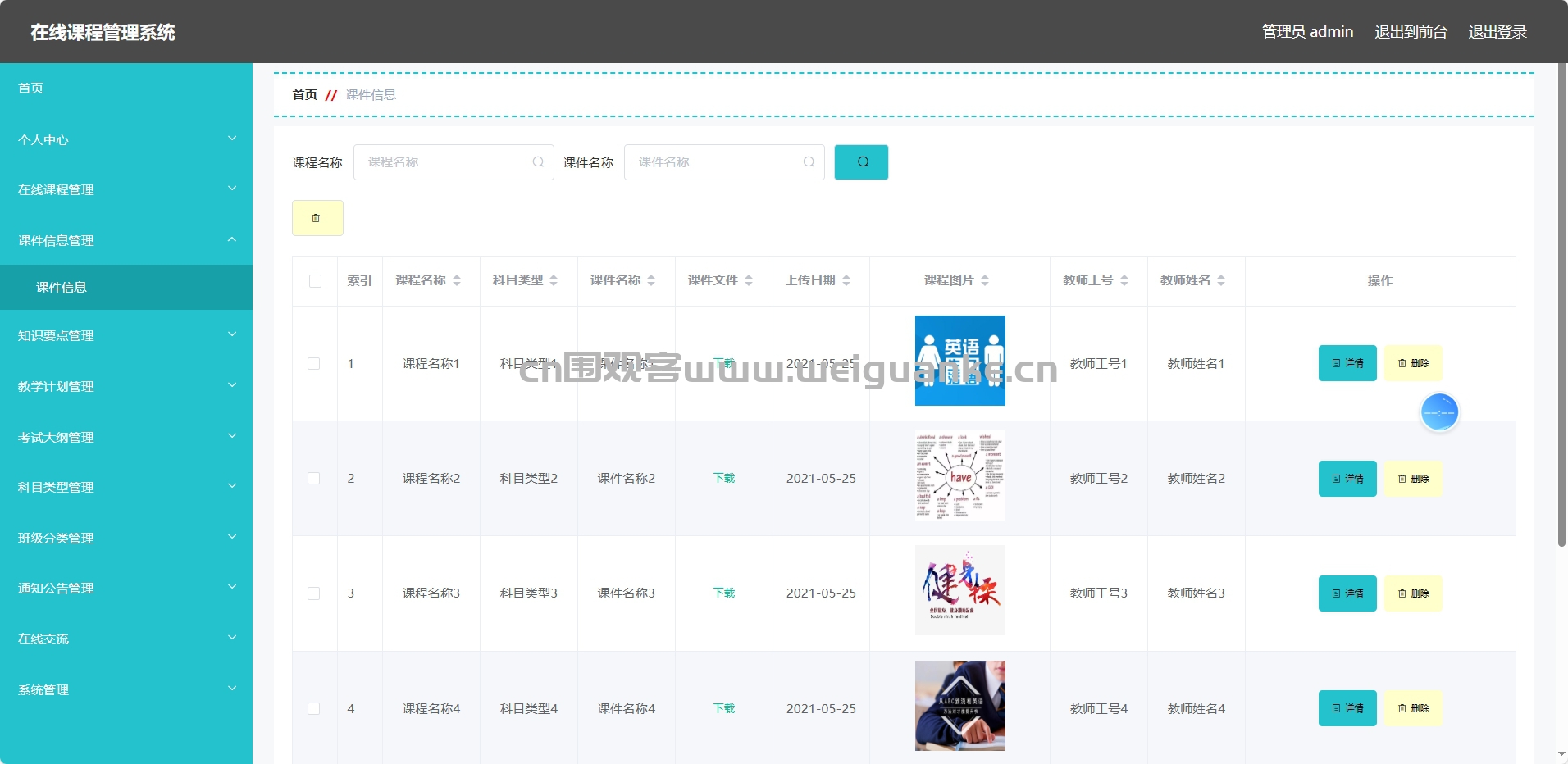Open the 英语 course image in row 1

click(960, 361)
